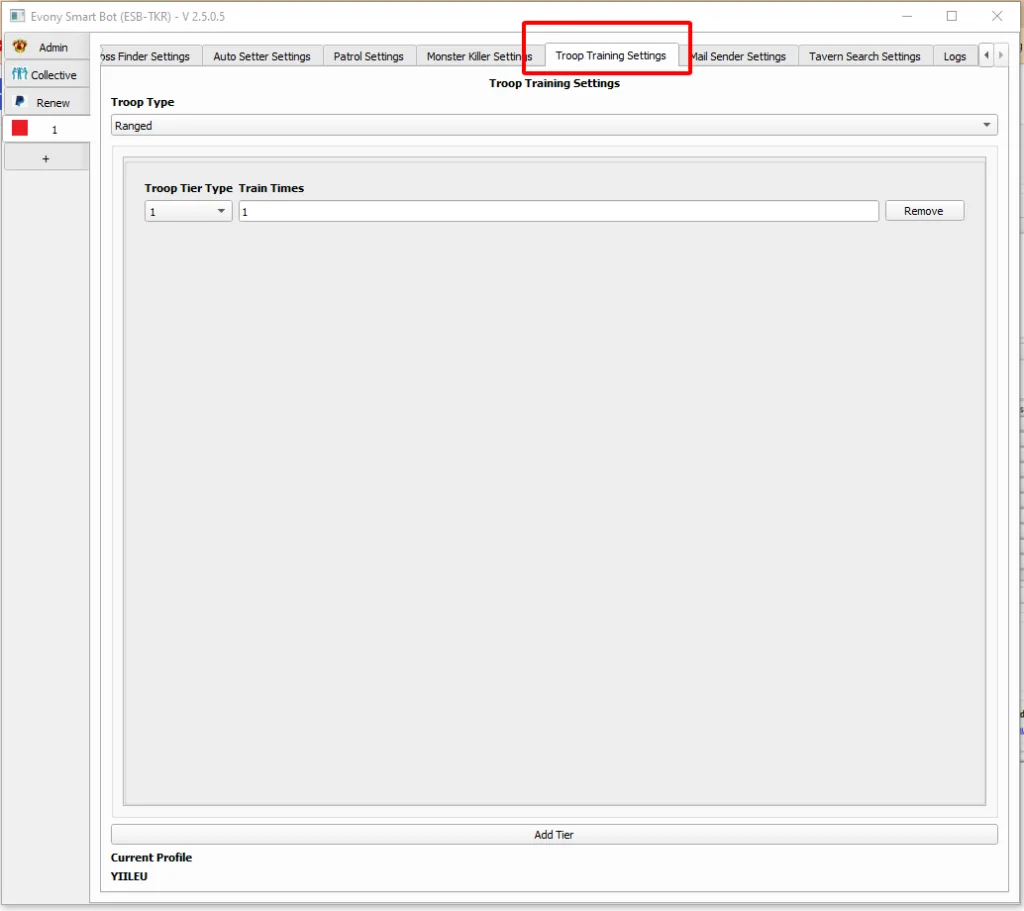Viewport: 1024px width, 911px height.
Task: Maximize the Evony Smart Bot window
Action: click(x=951, y=16)
